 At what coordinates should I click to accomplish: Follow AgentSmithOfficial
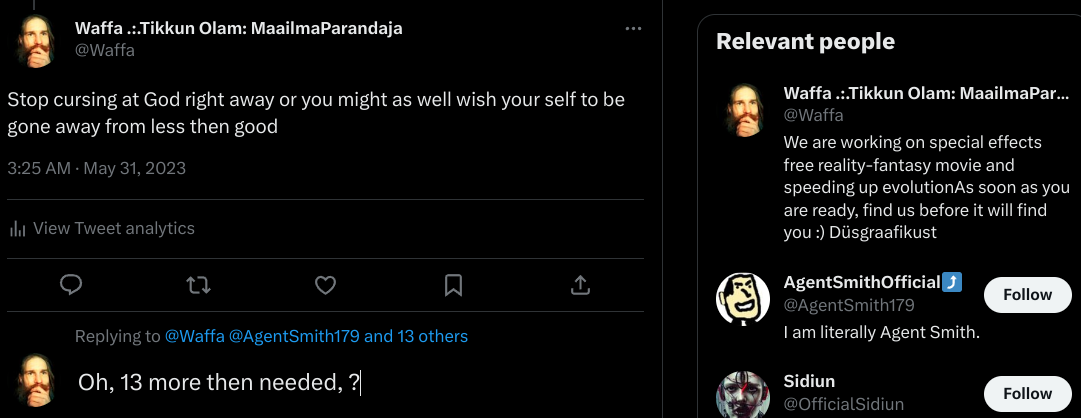point(1027,295)
